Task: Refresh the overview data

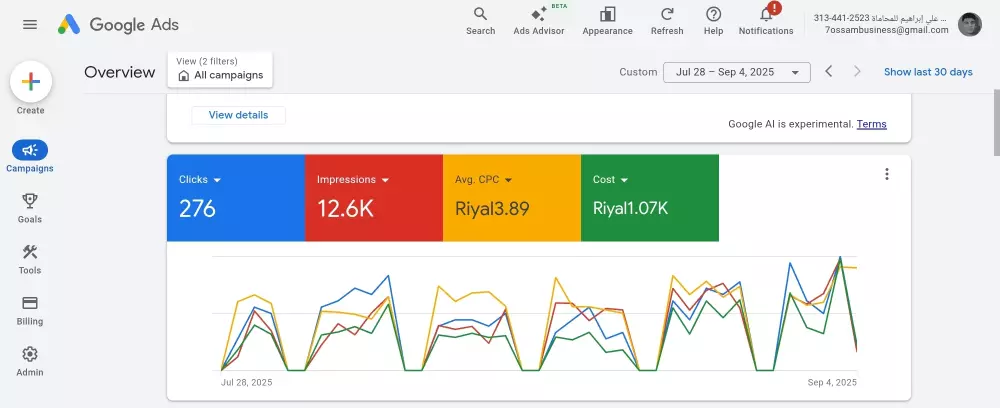Action: coord(667,21)
